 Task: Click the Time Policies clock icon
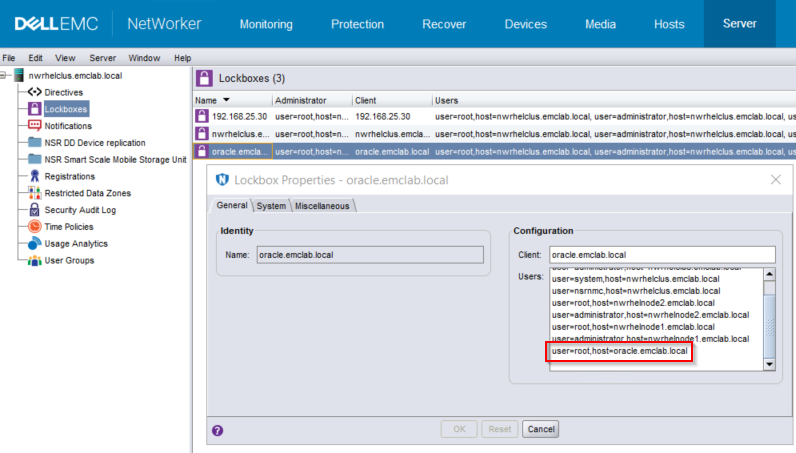[35, 226]
